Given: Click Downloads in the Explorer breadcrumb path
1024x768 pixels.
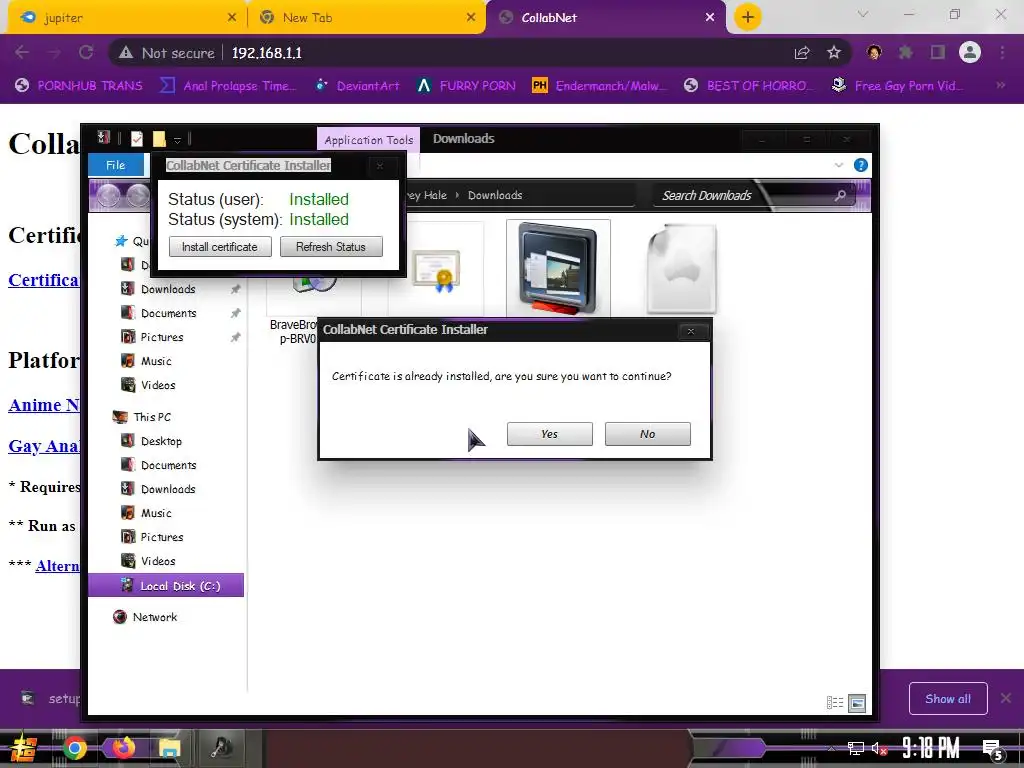Looking at the screenshot, I should [x=495, y=195].
